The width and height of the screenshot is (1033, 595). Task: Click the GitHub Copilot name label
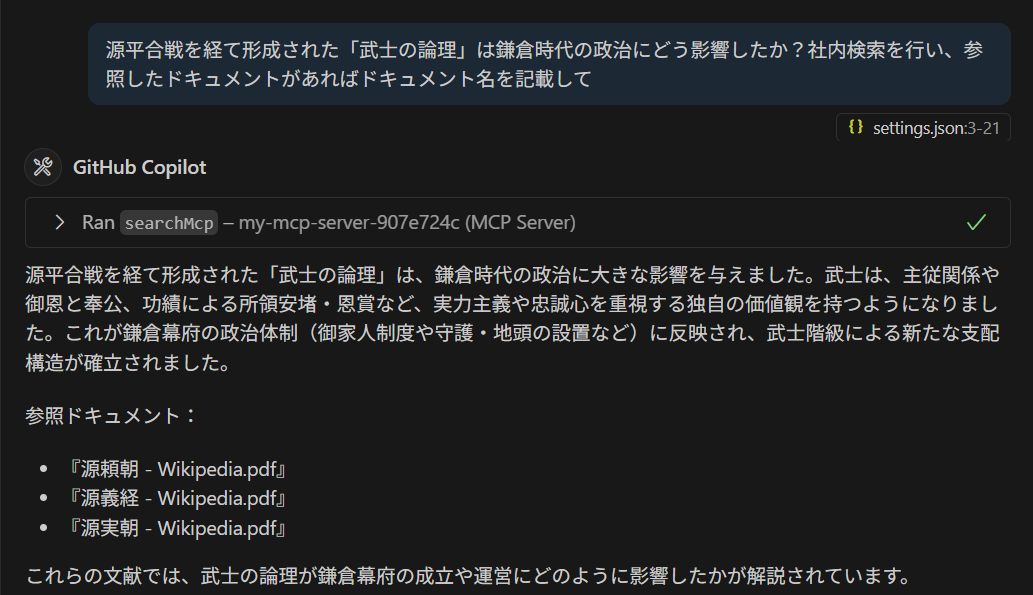click(x=139, y=167)
